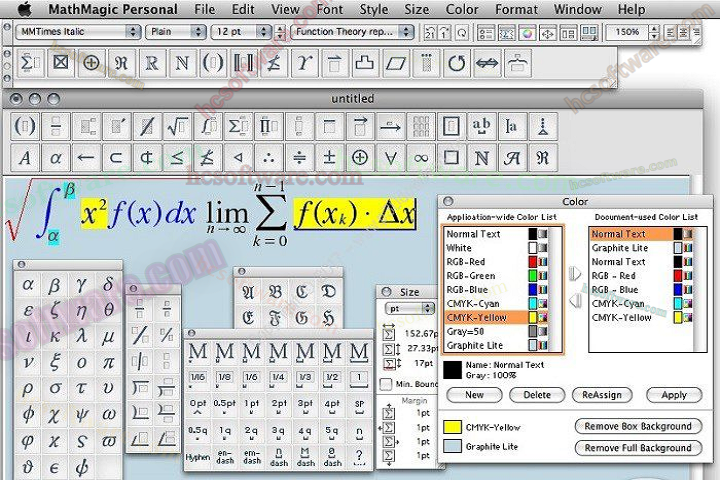
Task: Select the parallelogram icon in top palette
Action: [x=396, y=63]
